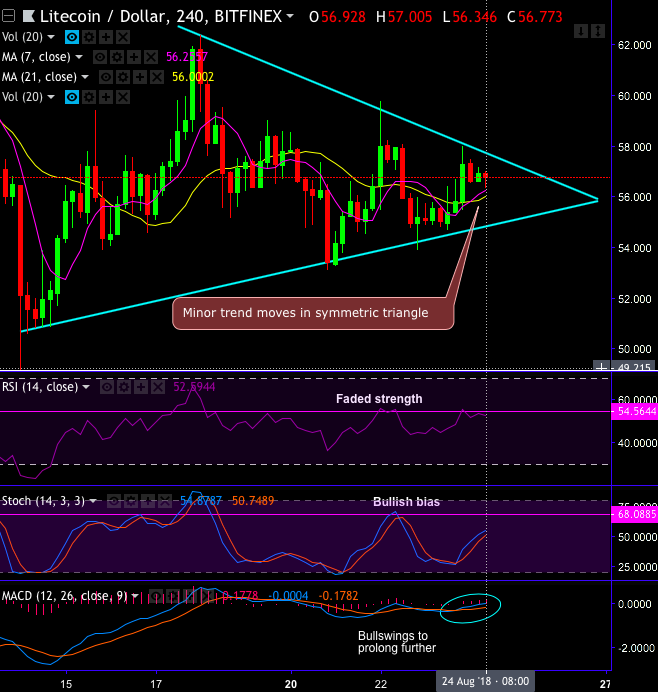Toggle visibility eye for MA (7, close)

[x=100, y=57]
